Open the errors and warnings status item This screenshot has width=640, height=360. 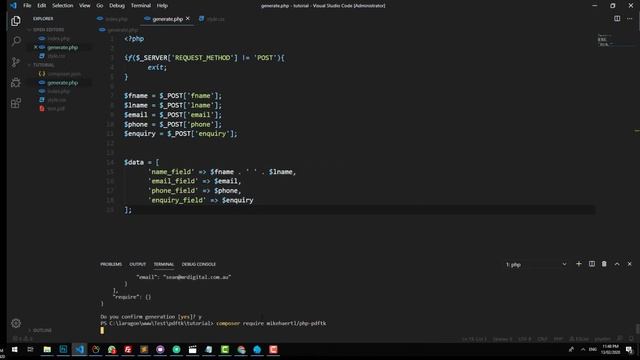click(x=22, y=339)
